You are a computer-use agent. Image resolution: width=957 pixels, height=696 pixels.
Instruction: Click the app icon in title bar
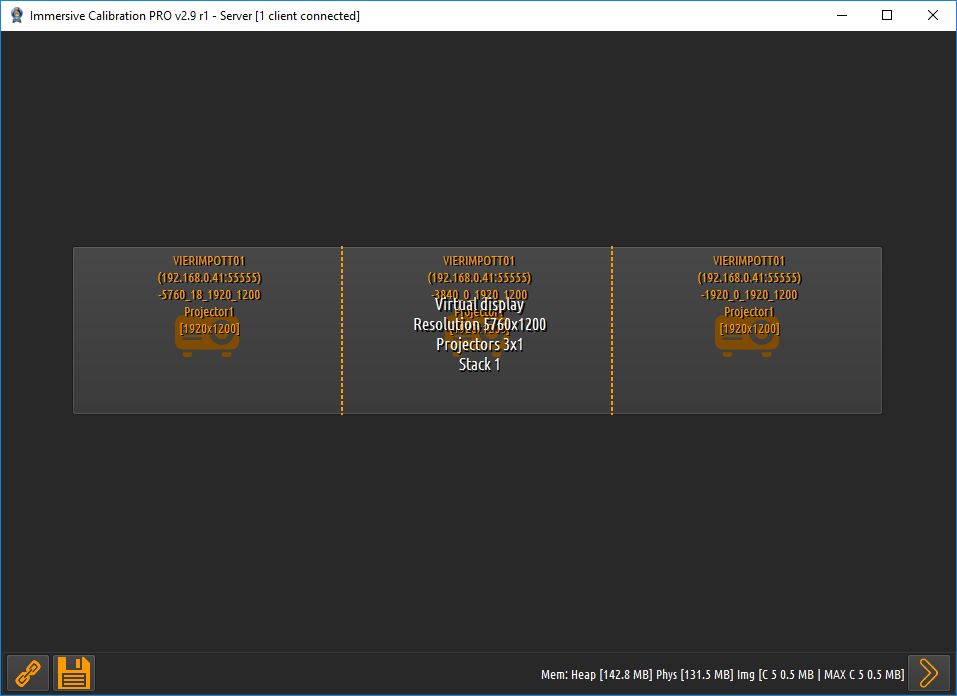[16, 15]
